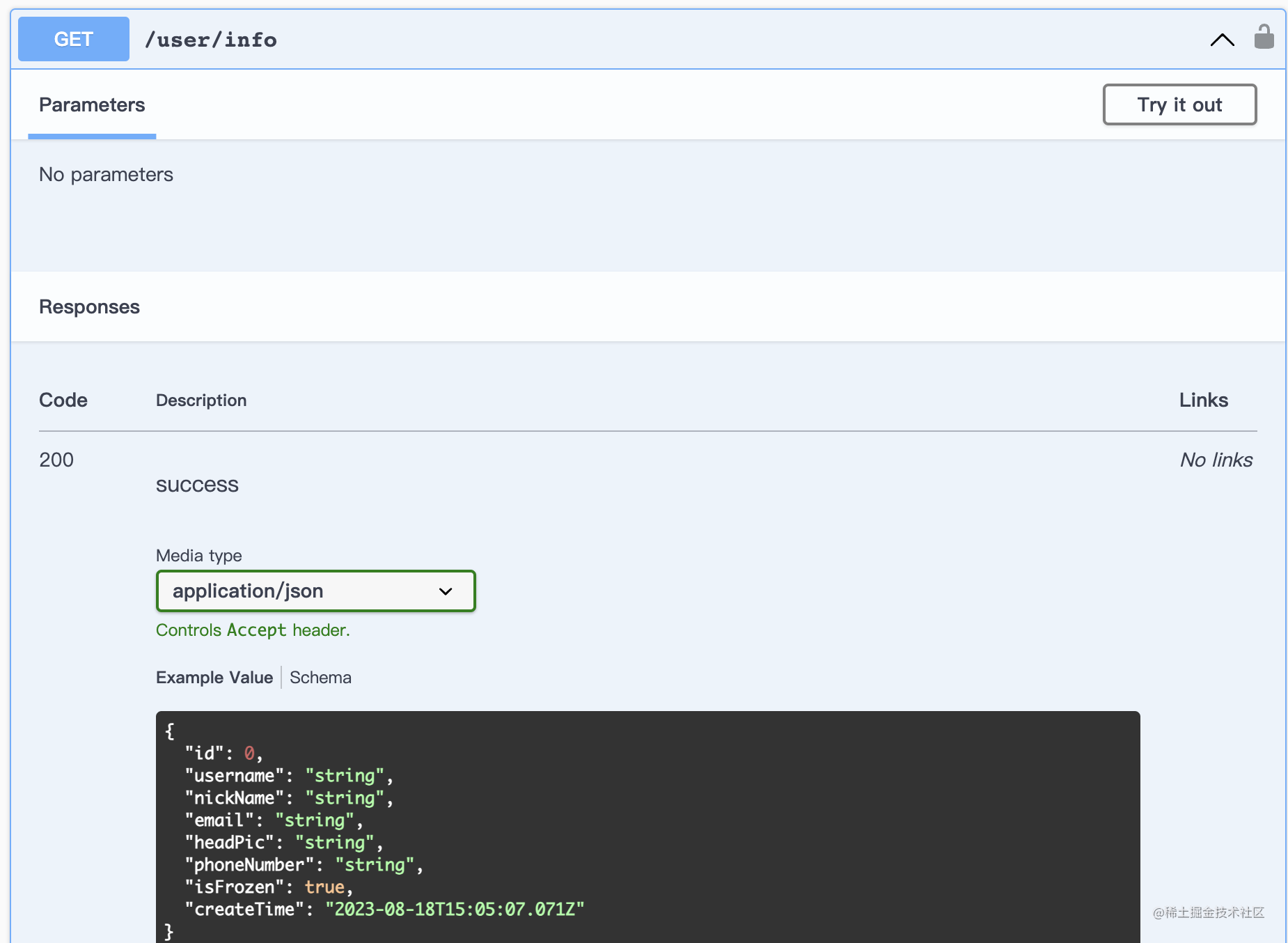Select the Parameters tab
Image resolution: width=1288 pixels, height=943 pixels.
point(92,105)
